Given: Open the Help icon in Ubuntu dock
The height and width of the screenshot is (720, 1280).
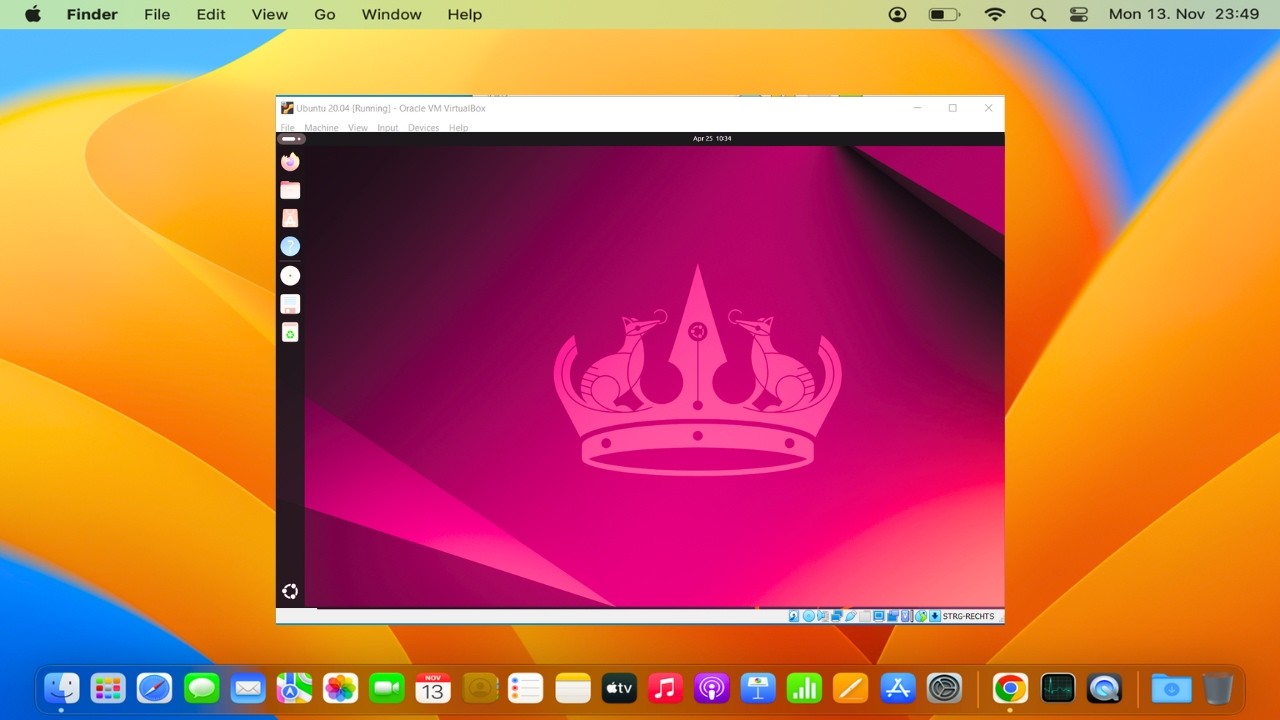Looking at the screenshot, I should (x=290, y=246).
